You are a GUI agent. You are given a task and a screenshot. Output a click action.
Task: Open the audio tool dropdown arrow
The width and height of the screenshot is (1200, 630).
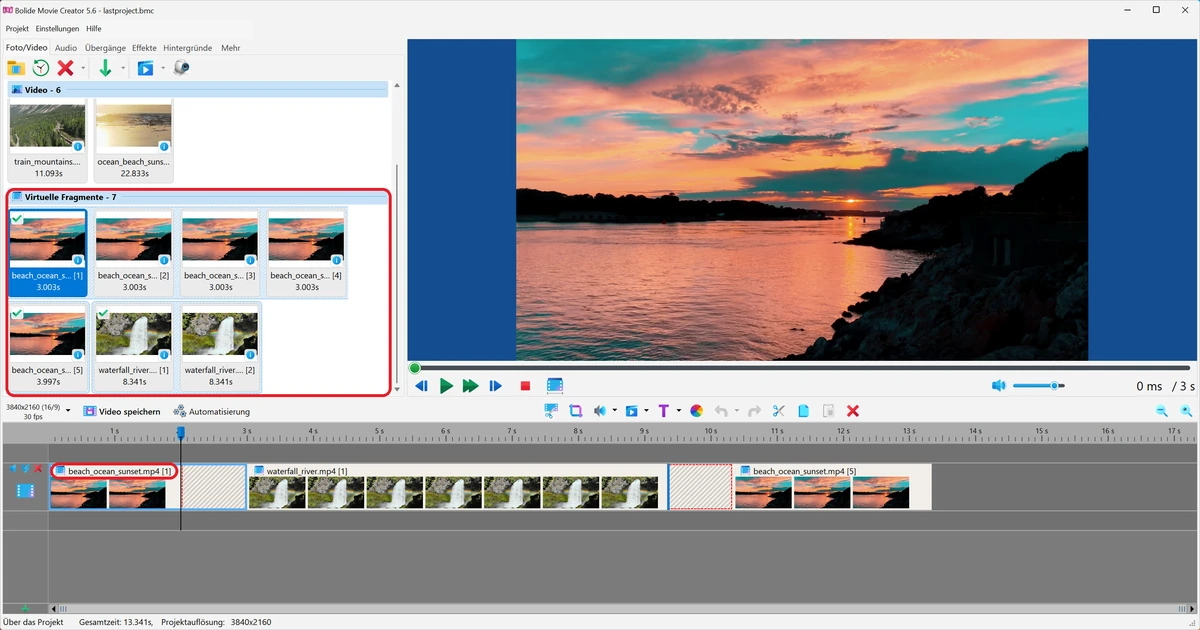(x=614, y=411)
